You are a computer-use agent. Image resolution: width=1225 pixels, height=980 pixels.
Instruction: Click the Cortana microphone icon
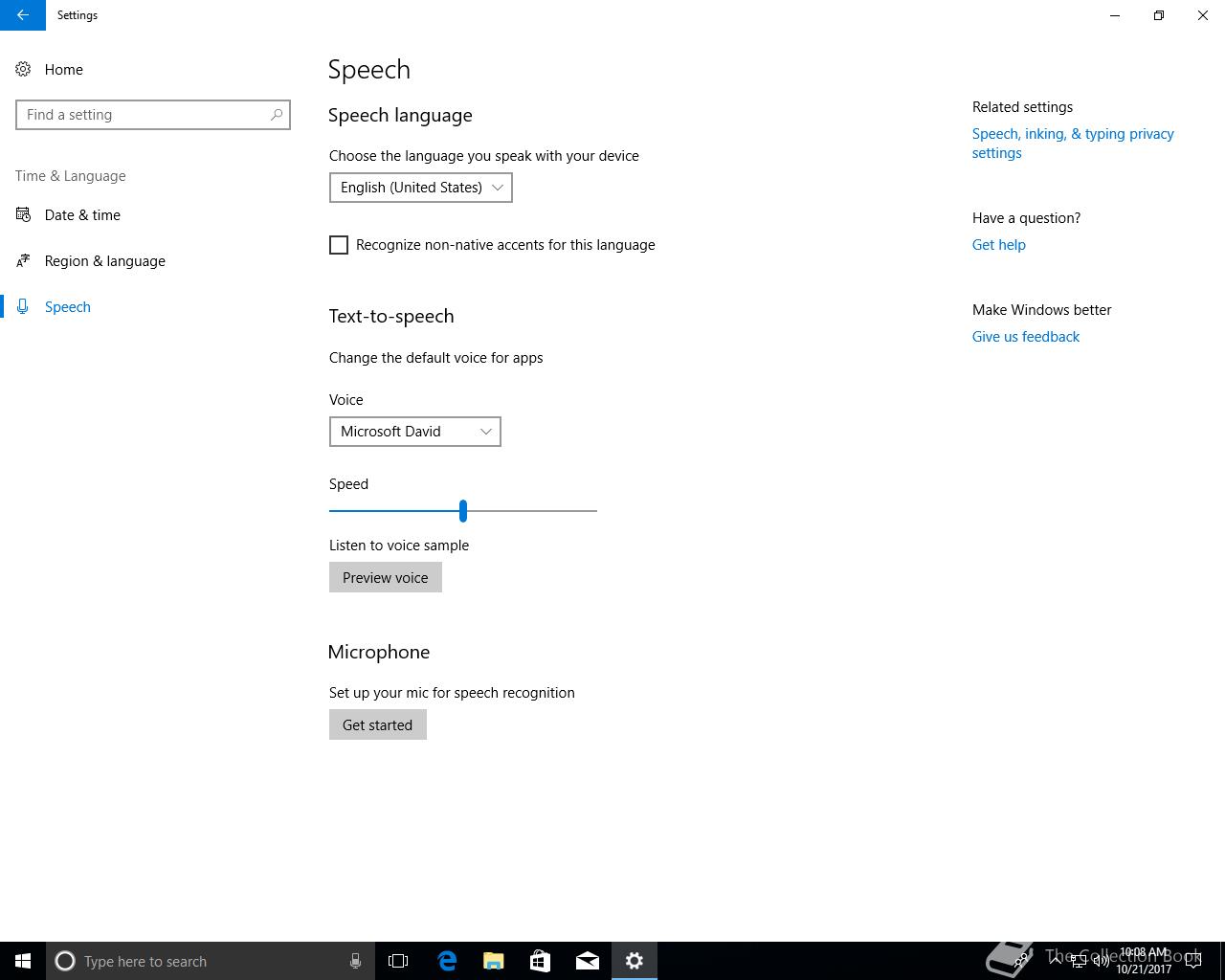(355, 961)
